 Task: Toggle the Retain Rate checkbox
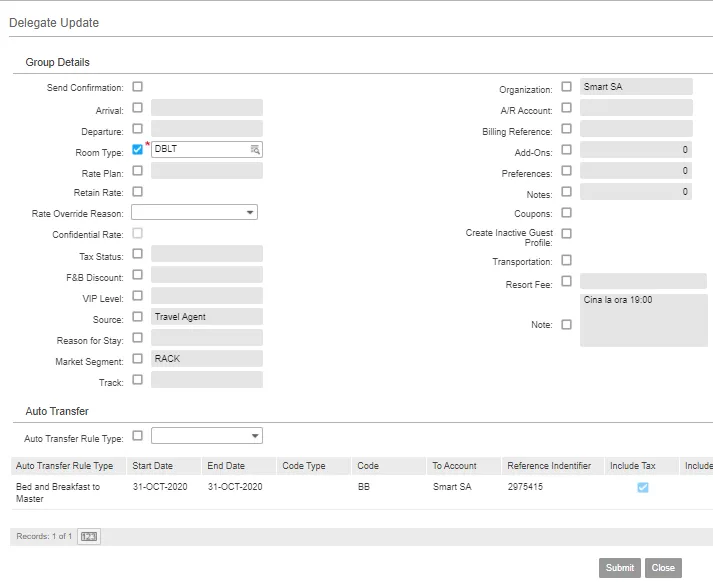137,191
